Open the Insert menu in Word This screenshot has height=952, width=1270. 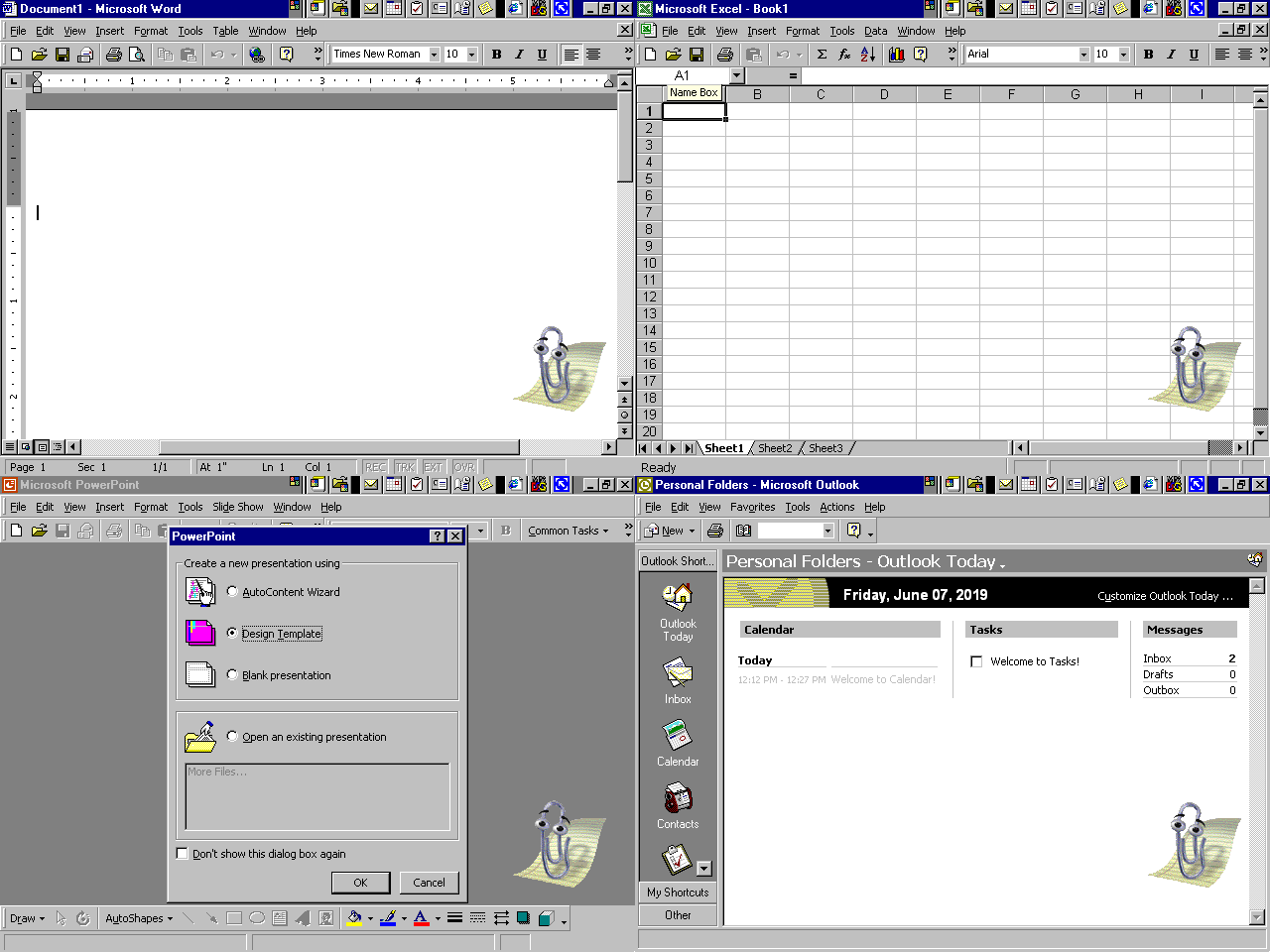click(x=110, y=31)
